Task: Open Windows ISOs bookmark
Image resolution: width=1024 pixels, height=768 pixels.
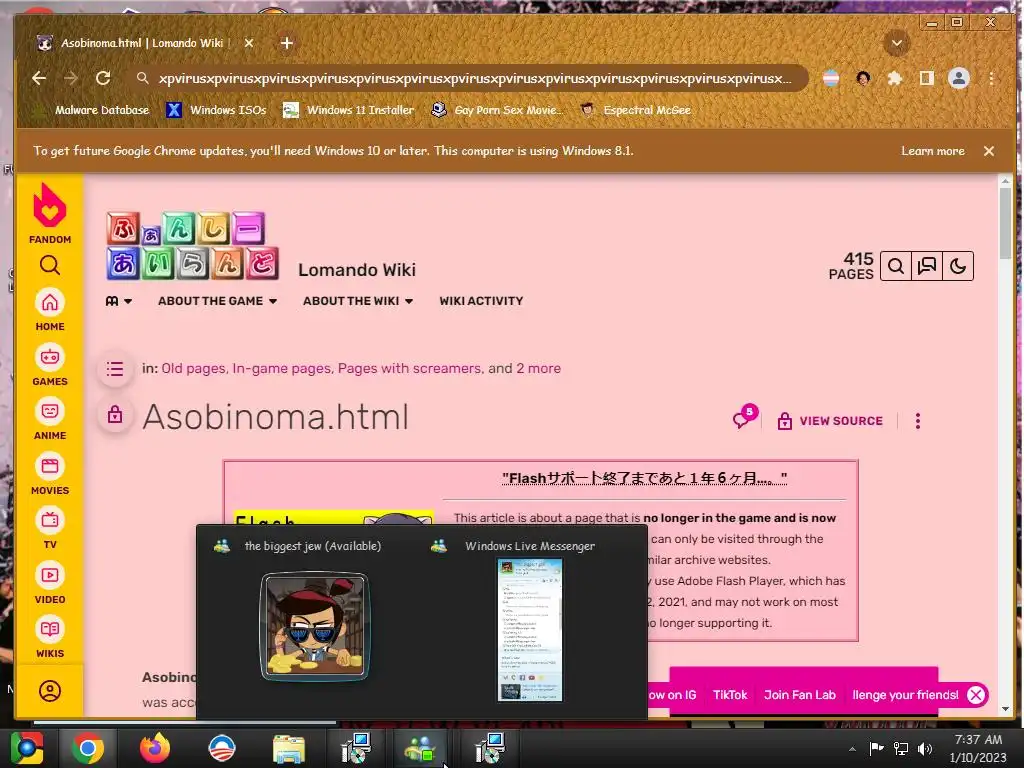Action: 216,110
